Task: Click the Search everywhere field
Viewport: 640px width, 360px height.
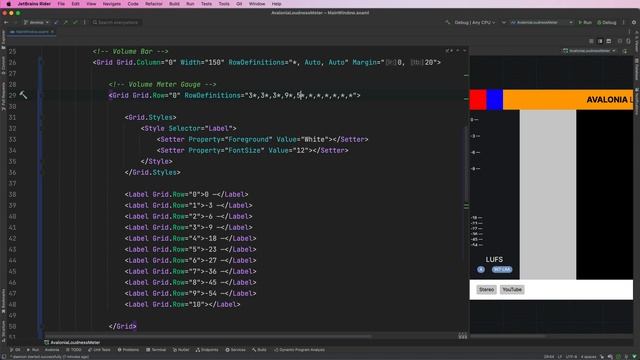Action: click(116, 22)
